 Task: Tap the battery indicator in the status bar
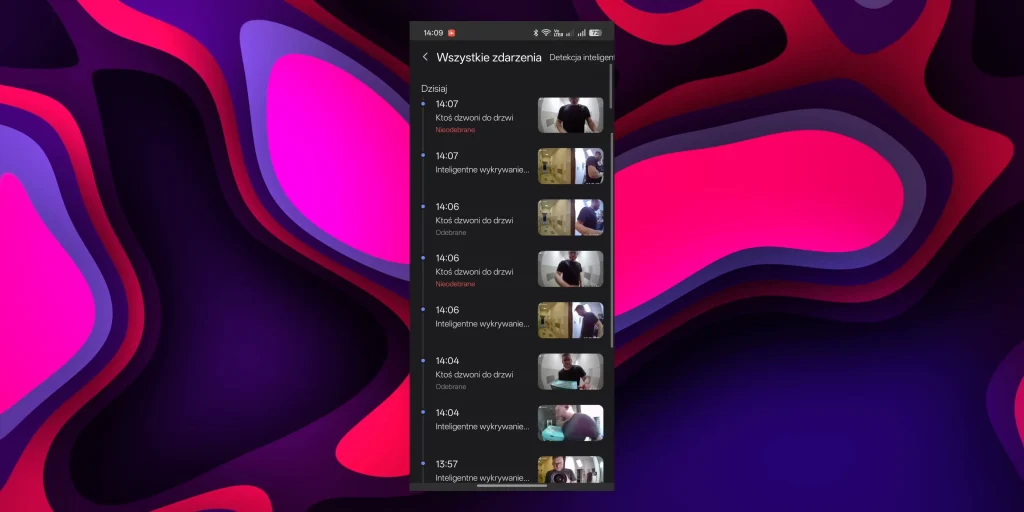[x=595, y=33]
